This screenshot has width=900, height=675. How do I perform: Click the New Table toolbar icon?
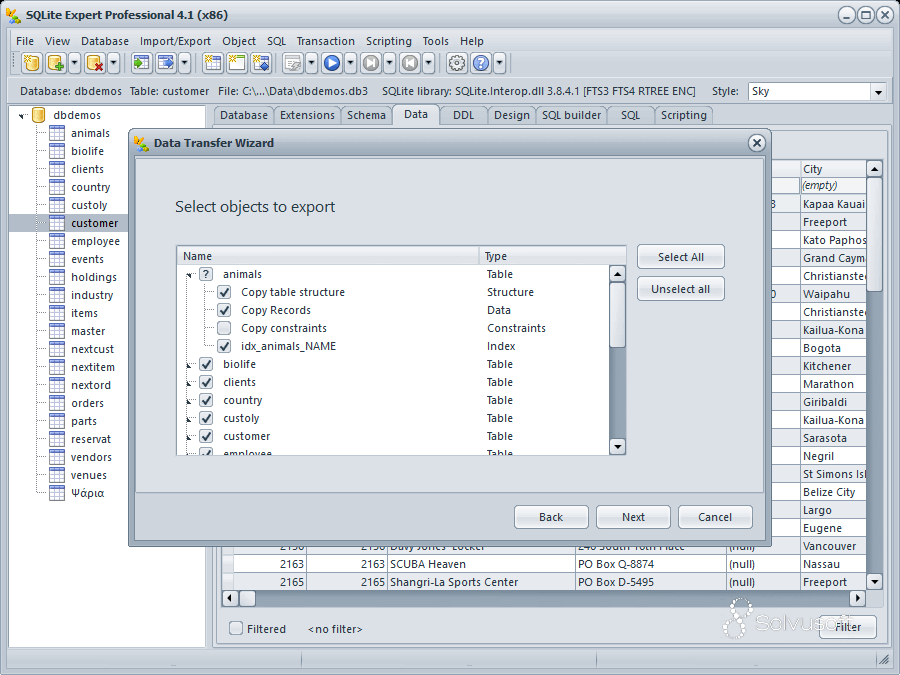point(212,63)
